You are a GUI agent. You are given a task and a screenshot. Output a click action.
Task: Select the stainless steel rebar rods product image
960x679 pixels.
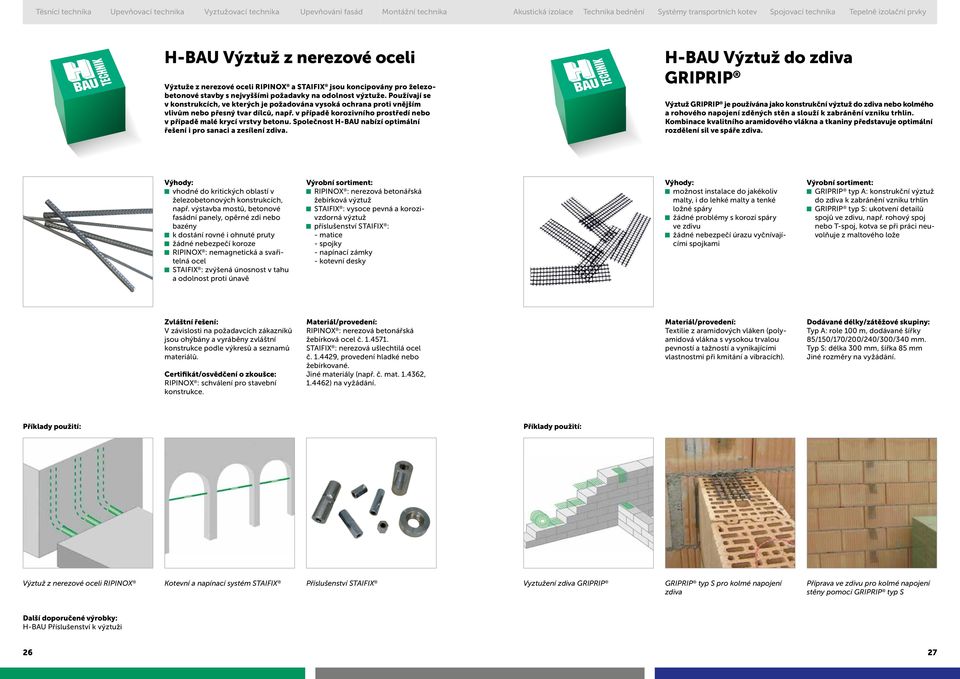click(88, 242)
